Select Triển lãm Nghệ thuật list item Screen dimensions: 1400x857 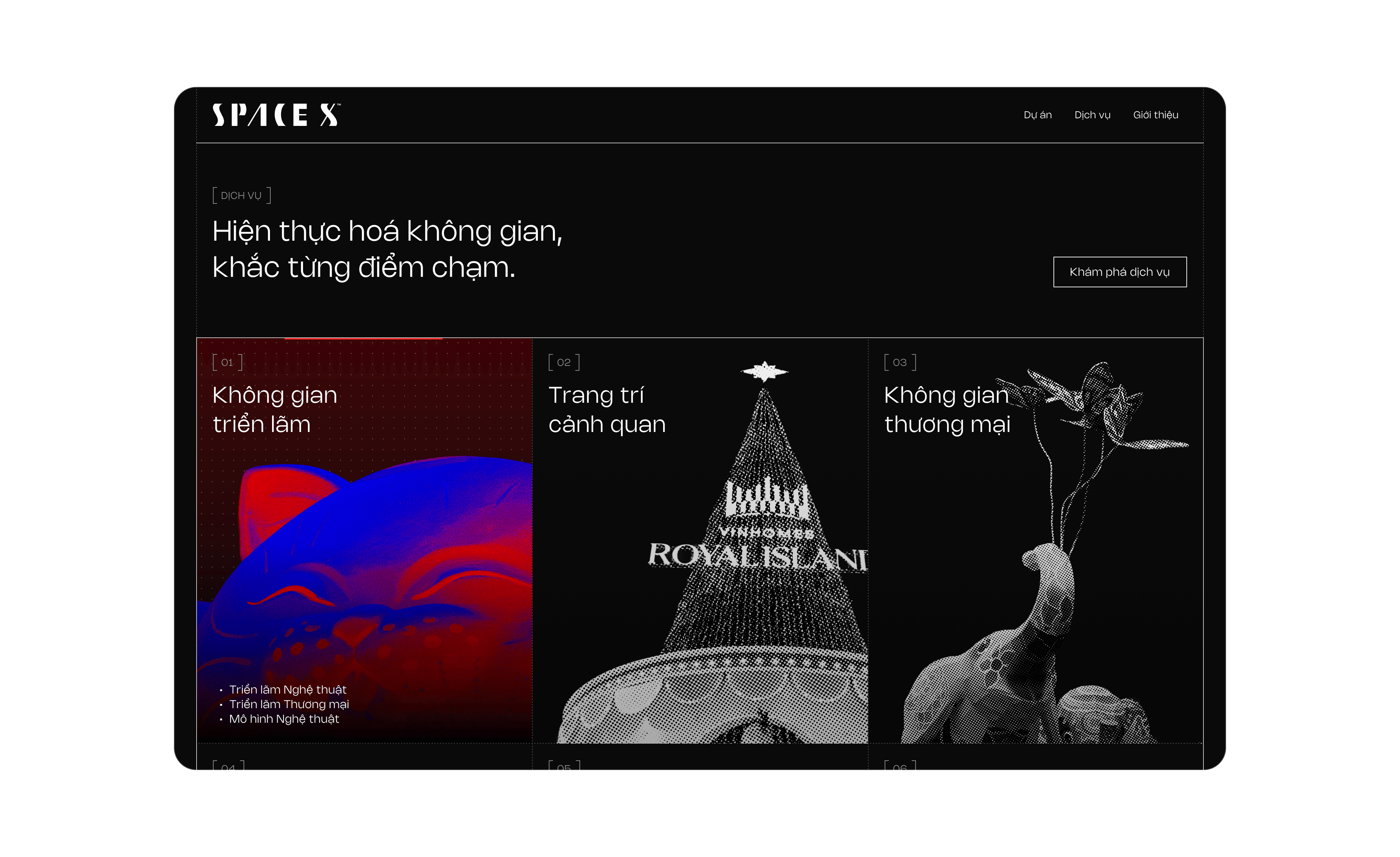(287, 689)
